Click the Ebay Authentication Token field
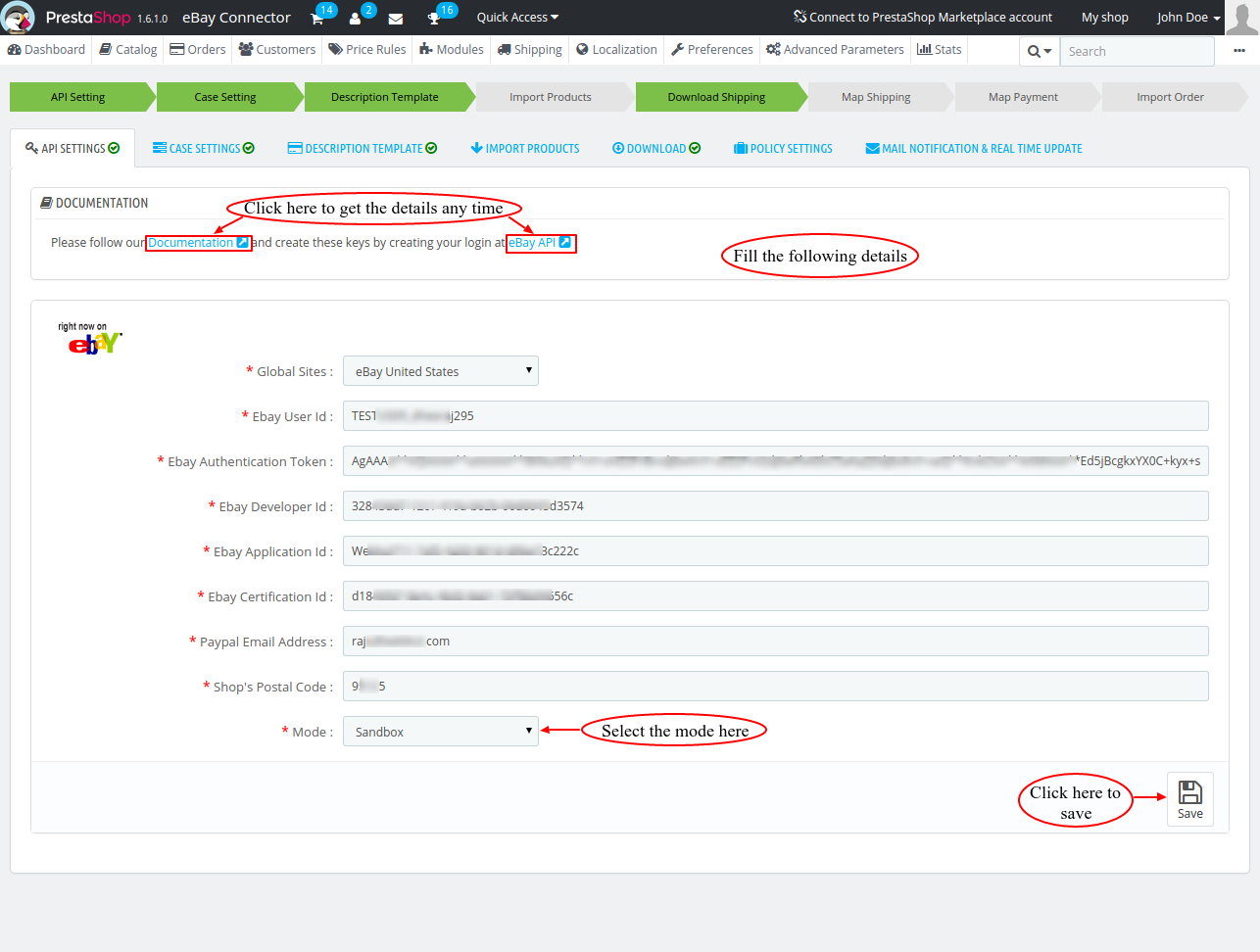Image resolution: width=1260 pixels, height=952 pixels. [776, 461]
